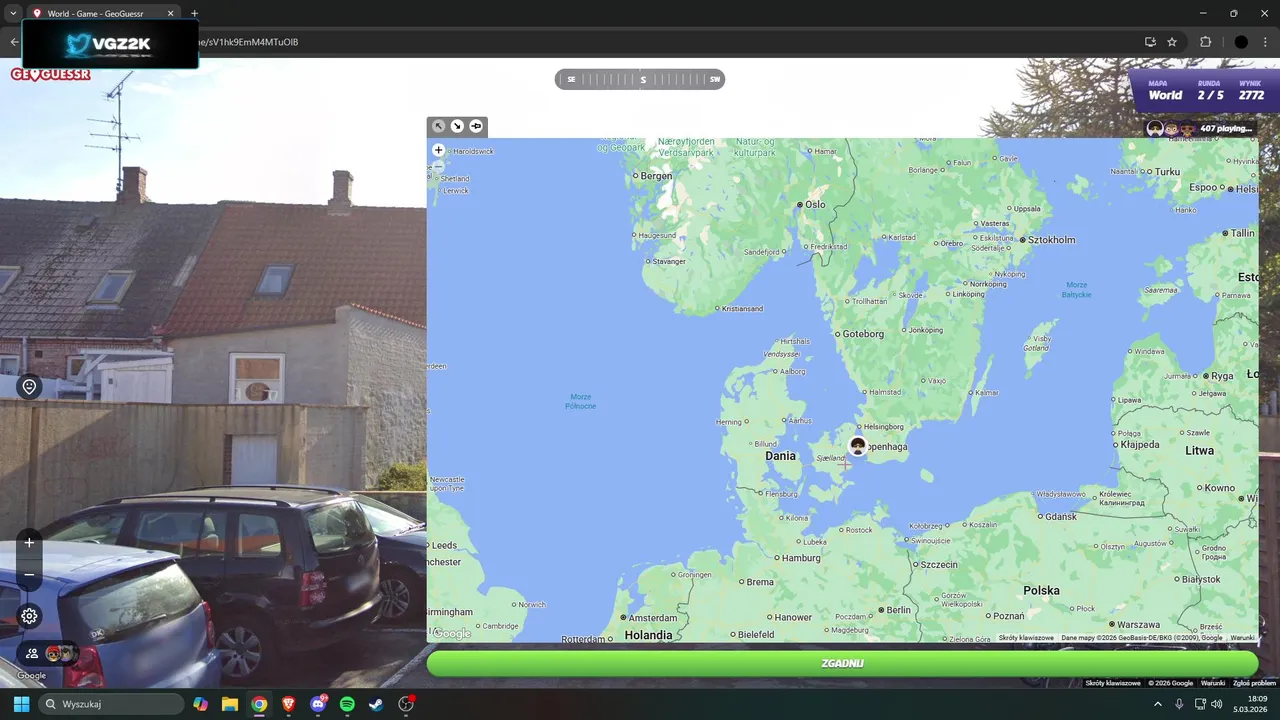Open the tab search dropdown arrow

point(12,14)
